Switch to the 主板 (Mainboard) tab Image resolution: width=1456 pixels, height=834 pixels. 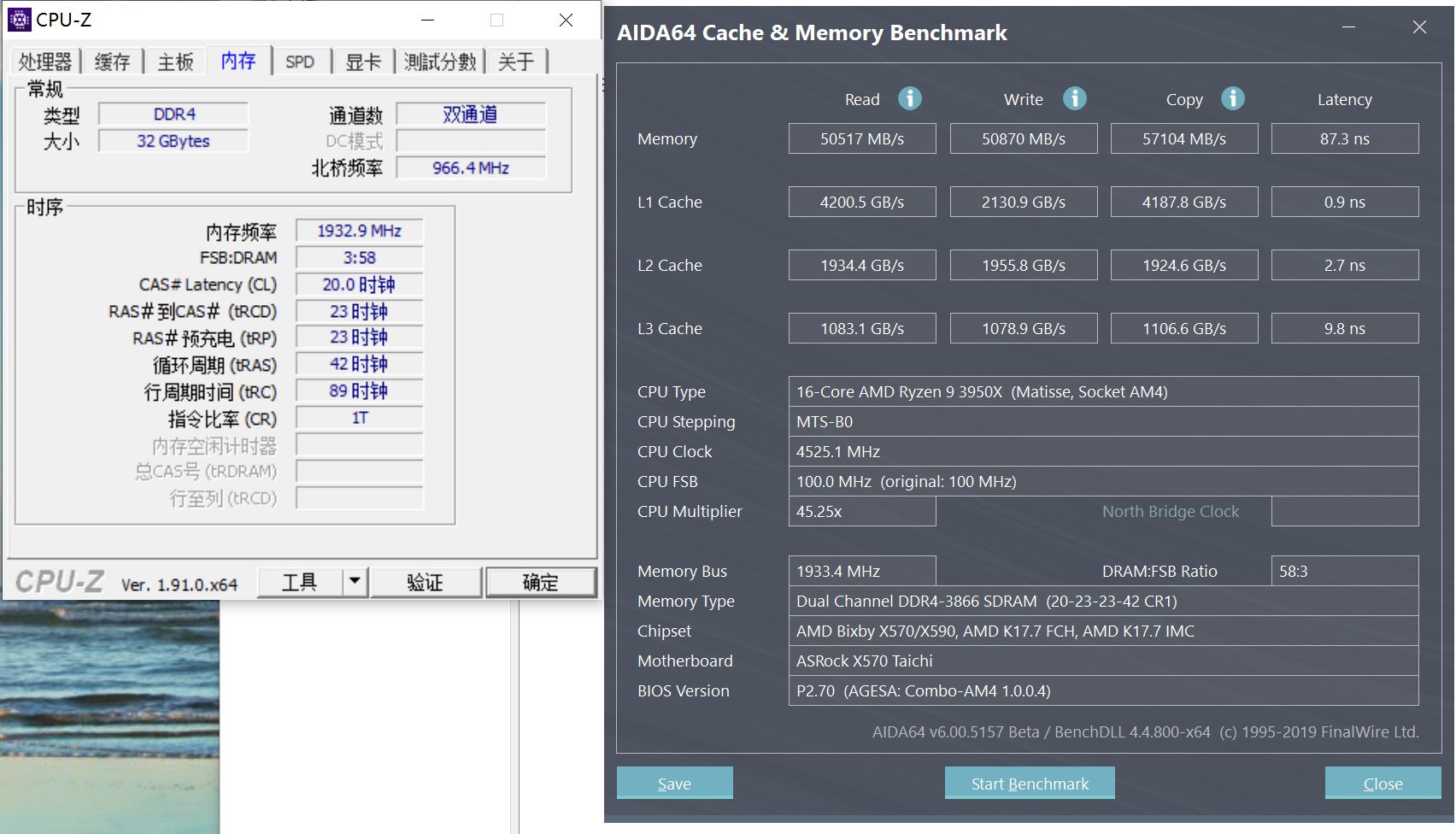tap(174, 61)
